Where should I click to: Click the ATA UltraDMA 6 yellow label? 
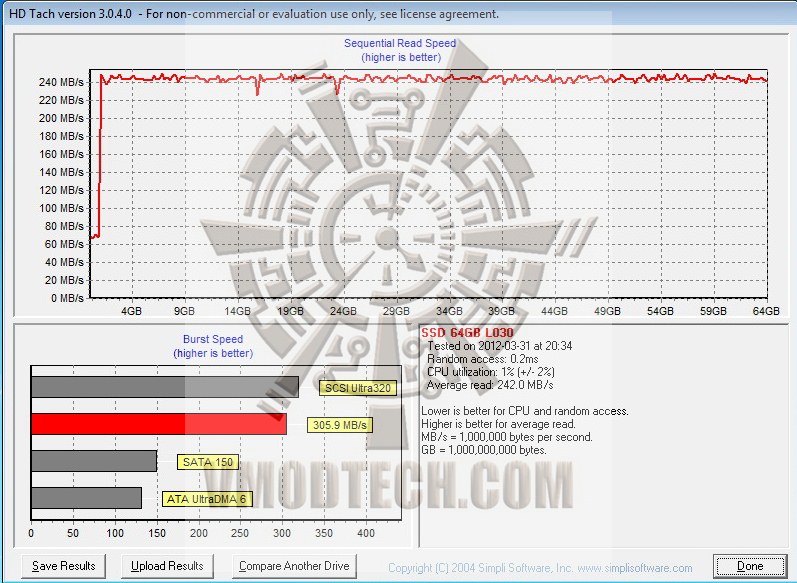pos(206,499)
